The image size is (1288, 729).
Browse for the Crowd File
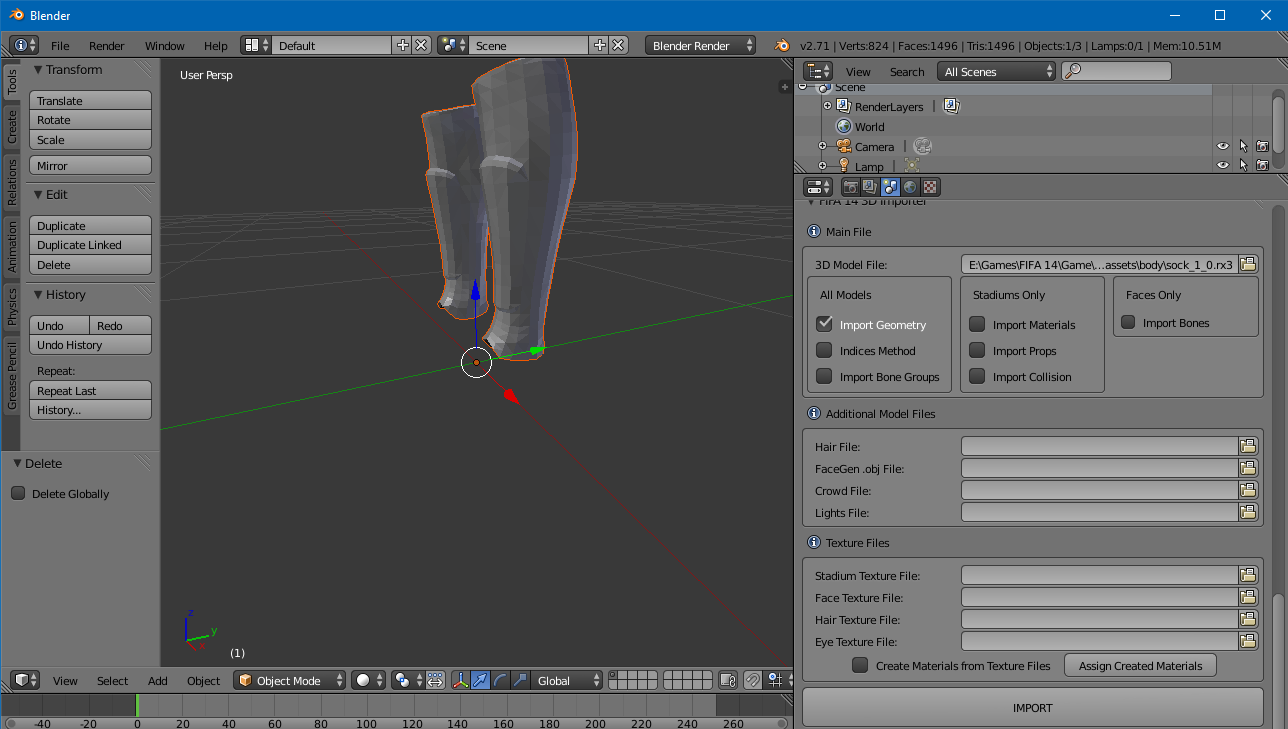(1248, 490)
